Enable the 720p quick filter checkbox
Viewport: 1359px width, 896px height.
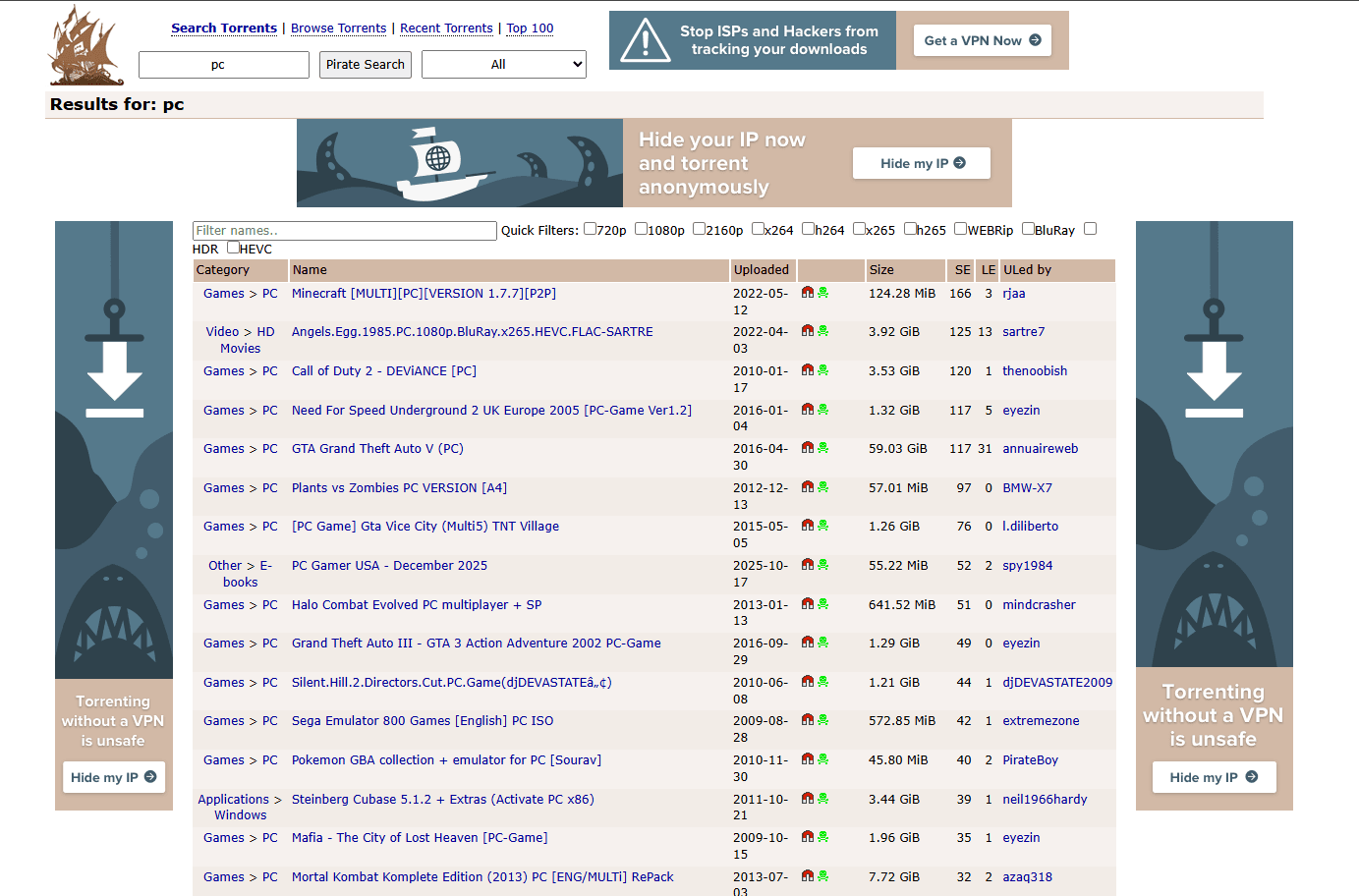point(590,229)
